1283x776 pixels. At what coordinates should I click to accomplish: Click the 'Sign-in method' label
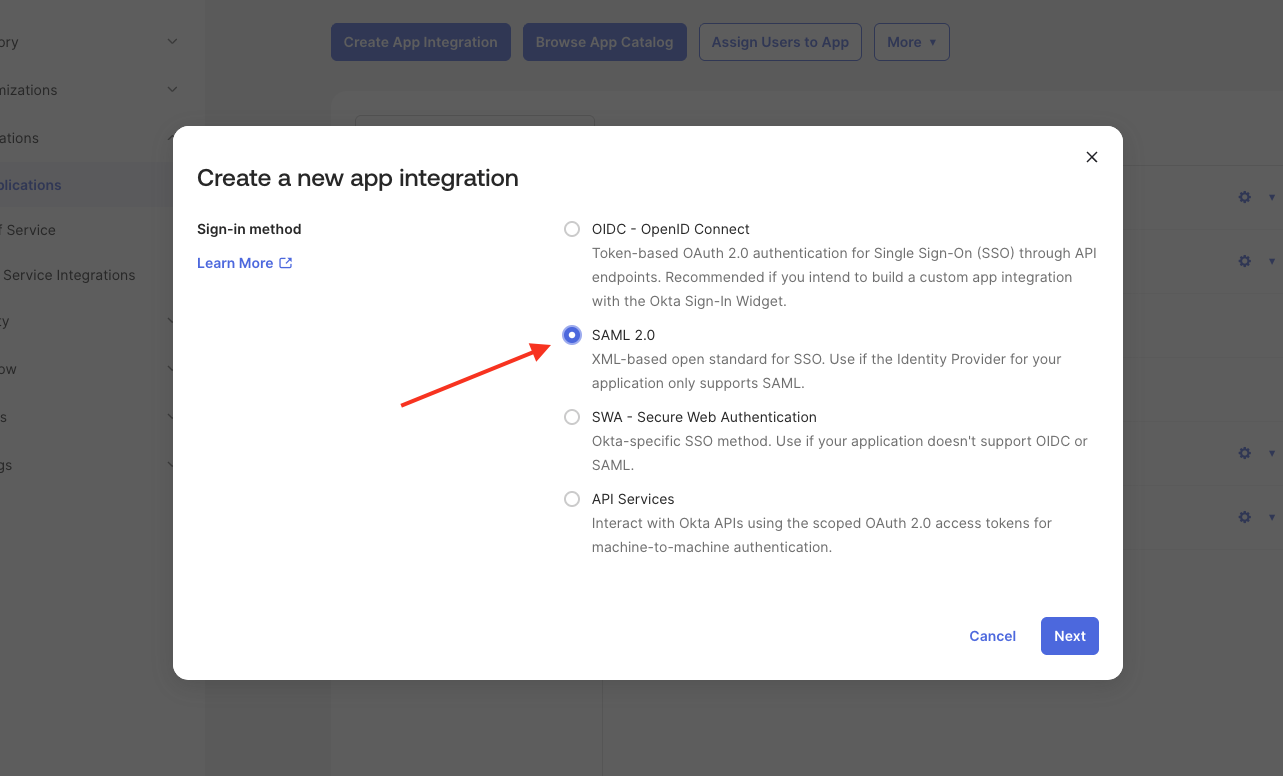pos(249,229)
